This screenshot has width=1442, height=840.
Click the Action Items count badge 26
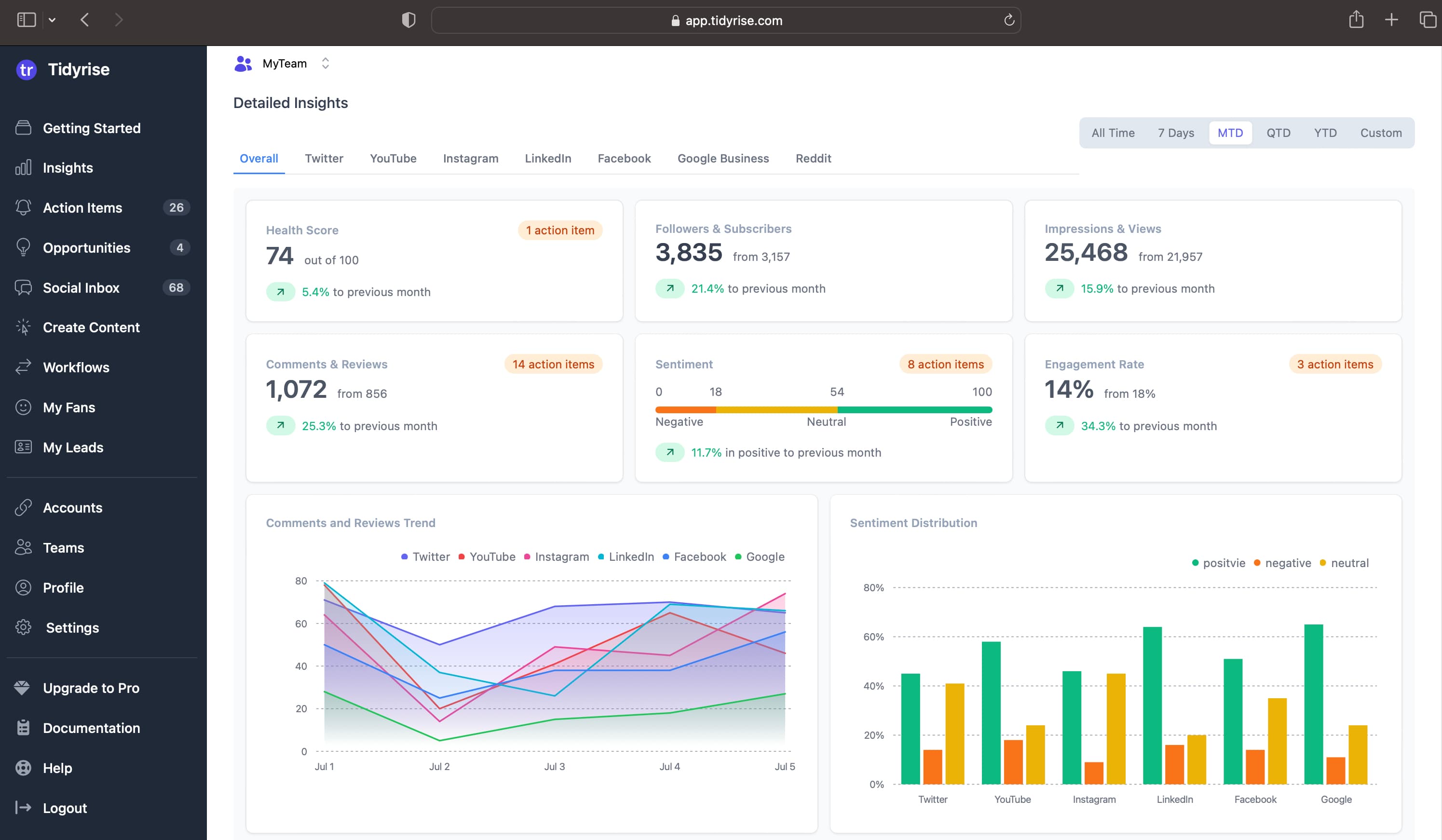[176, 207]
